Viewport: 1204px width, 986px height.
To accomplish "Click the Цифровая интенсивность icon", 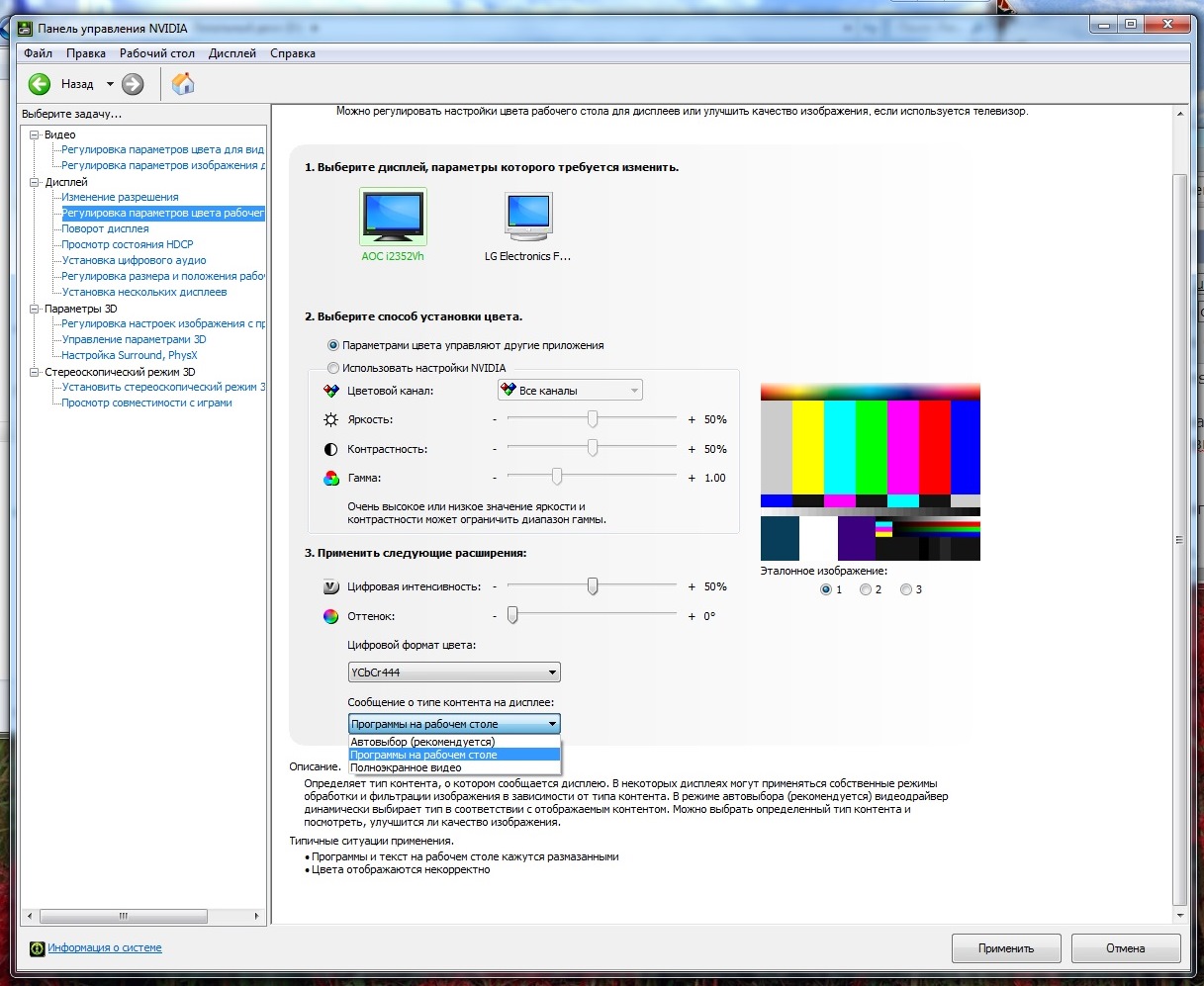I will pyautogui.click(x=331, y=586).
